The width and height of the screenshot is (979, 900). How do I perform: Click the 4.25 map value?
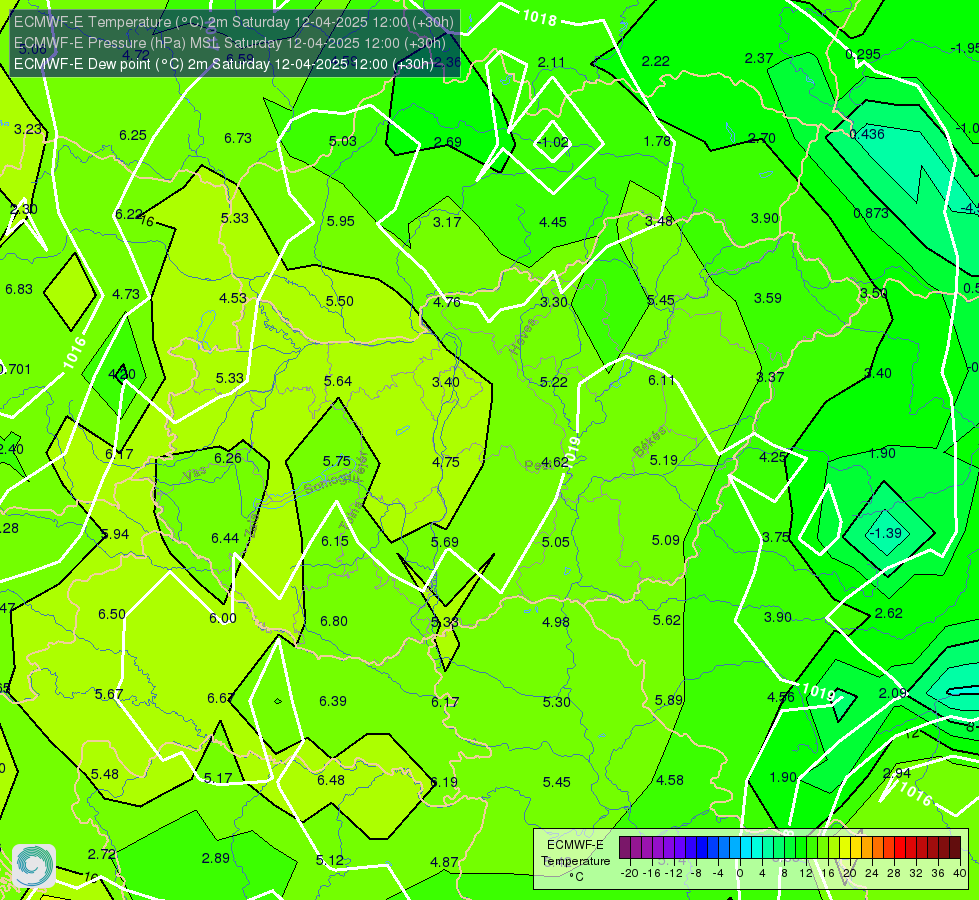click(772, 457)
